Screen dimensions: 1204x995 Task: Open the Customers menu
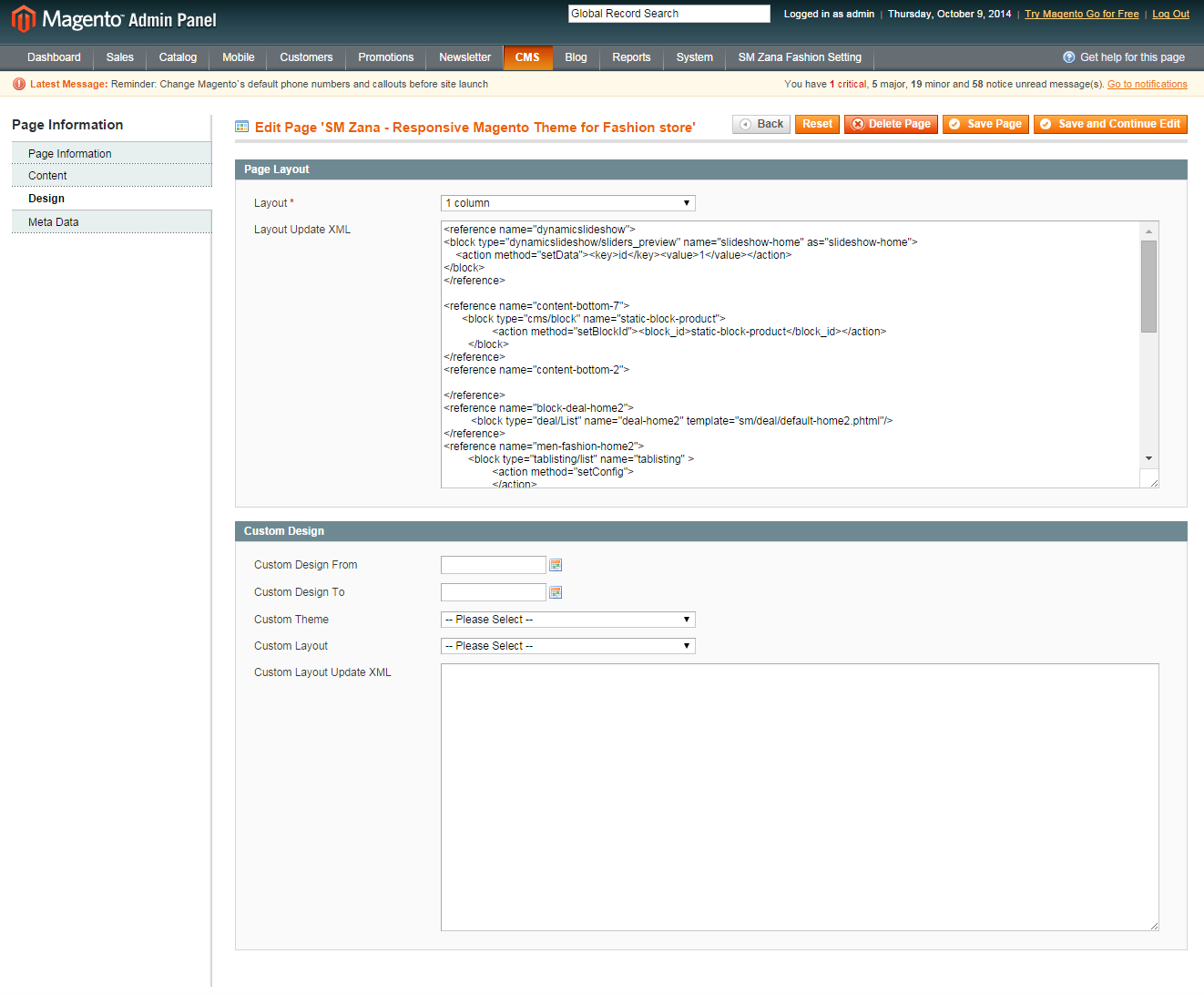click(x=306, y=57)
